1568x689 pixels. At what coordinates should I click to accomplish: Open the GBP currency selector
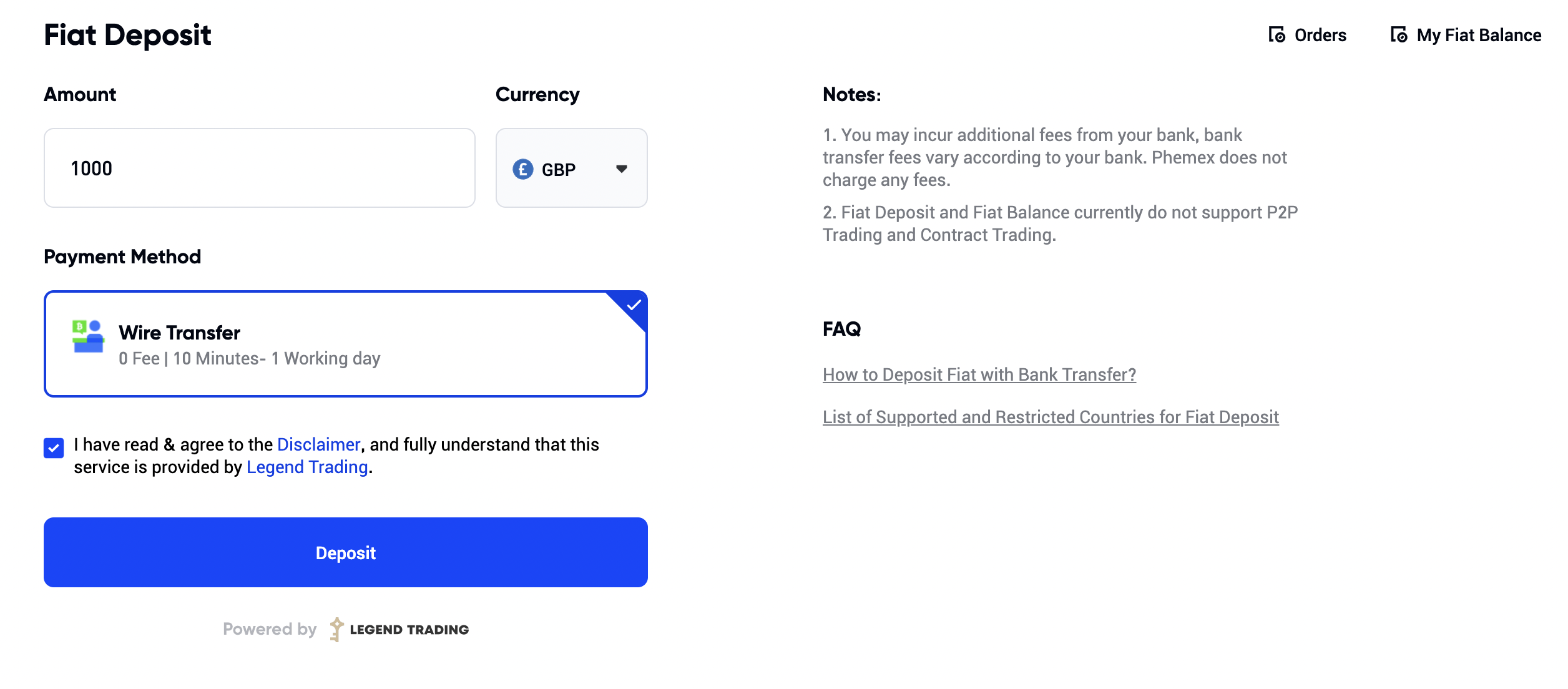[572, 168]
